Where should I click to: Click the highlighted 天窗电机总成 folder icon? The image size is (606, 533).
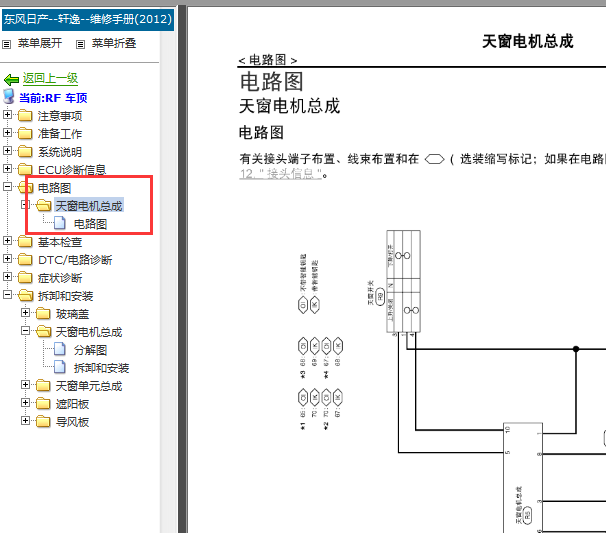[x=44, y=205]
